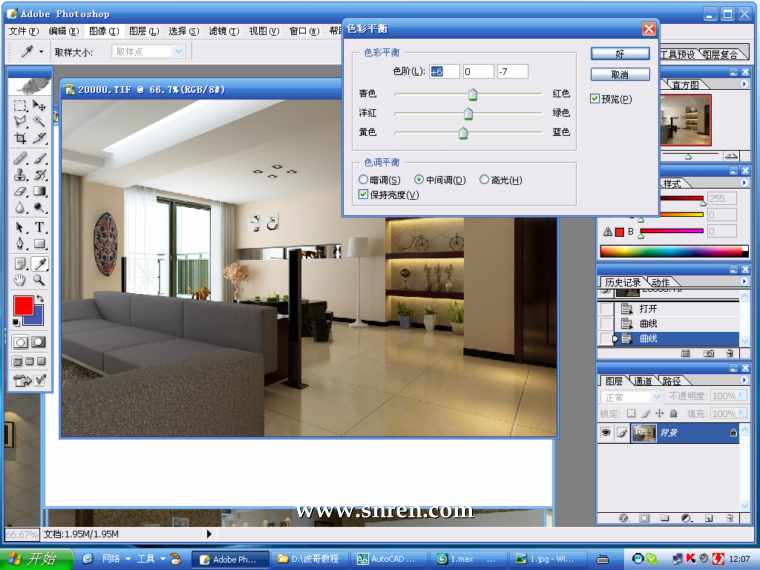Click the 好 OK button
Image resolution: width=760 pixels, height=570 pixels.
coord(620,54)
